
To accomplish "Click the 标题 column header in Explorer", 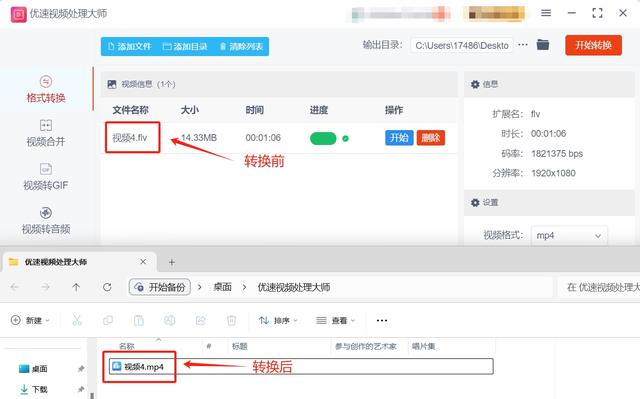I will click(240, 346).
